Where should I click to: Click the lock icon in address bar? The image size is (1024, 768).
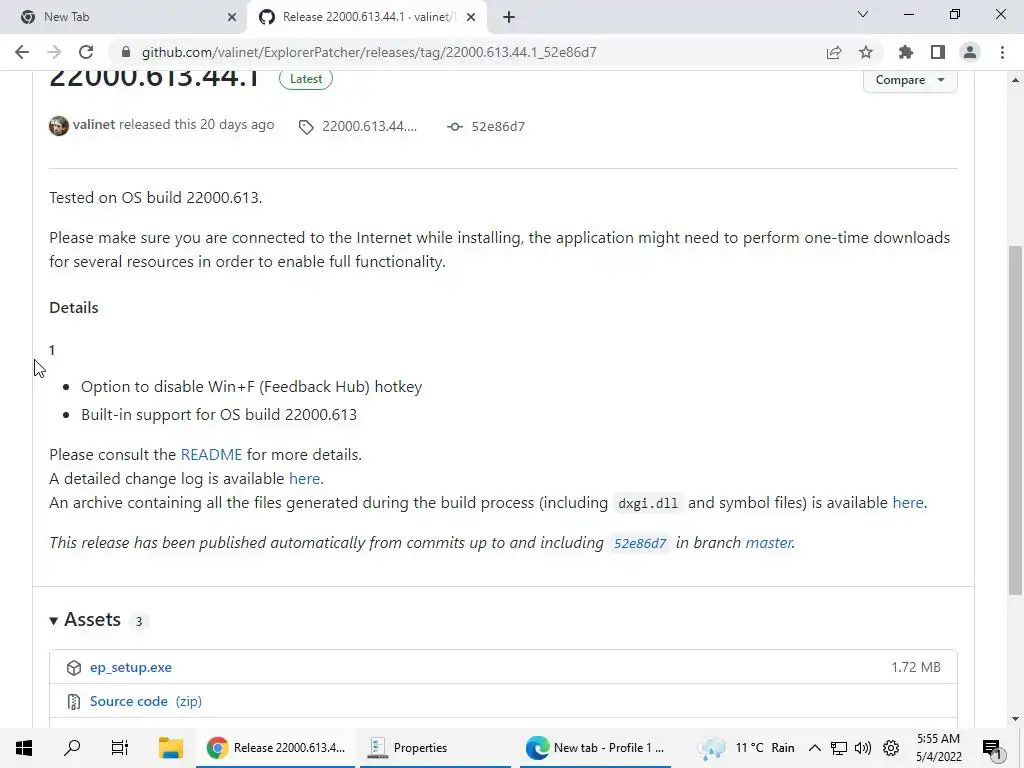pyautogui.click(x=126, y=52)
